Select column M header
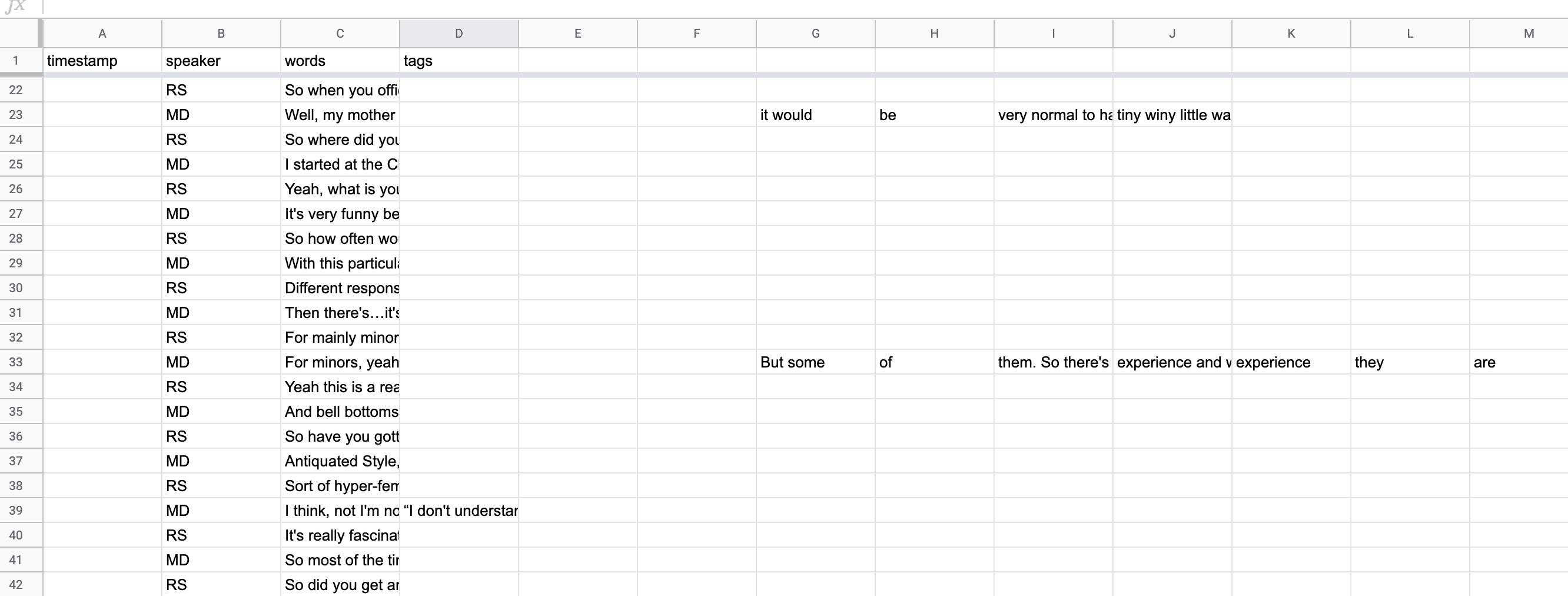 coord(1528,34)
